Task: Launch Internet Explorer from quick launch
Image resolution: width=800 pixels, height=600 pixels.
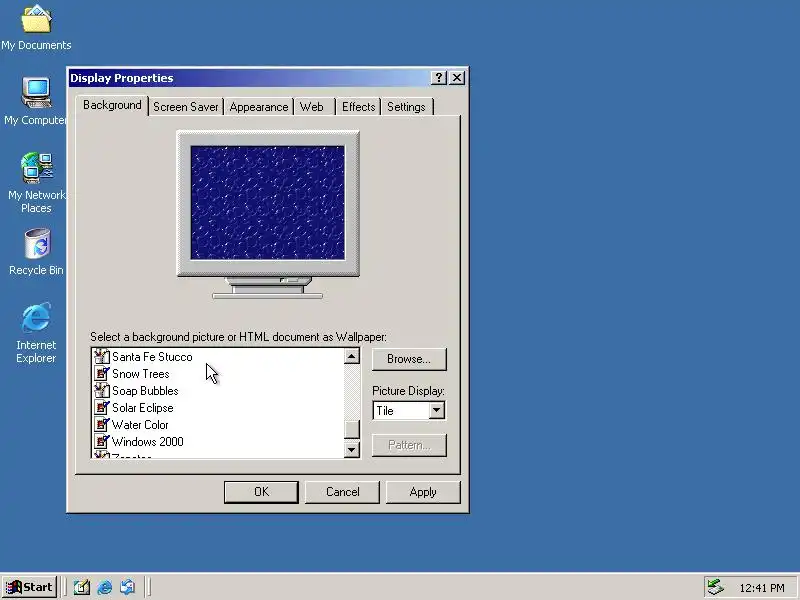Action: pyautogui.click(x=105, y=587)
